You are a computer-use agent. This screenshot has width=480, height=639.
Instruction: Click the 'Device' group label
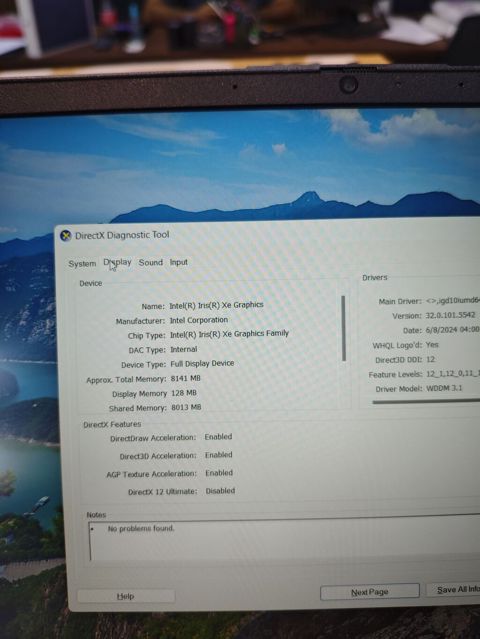click(90, 283)
